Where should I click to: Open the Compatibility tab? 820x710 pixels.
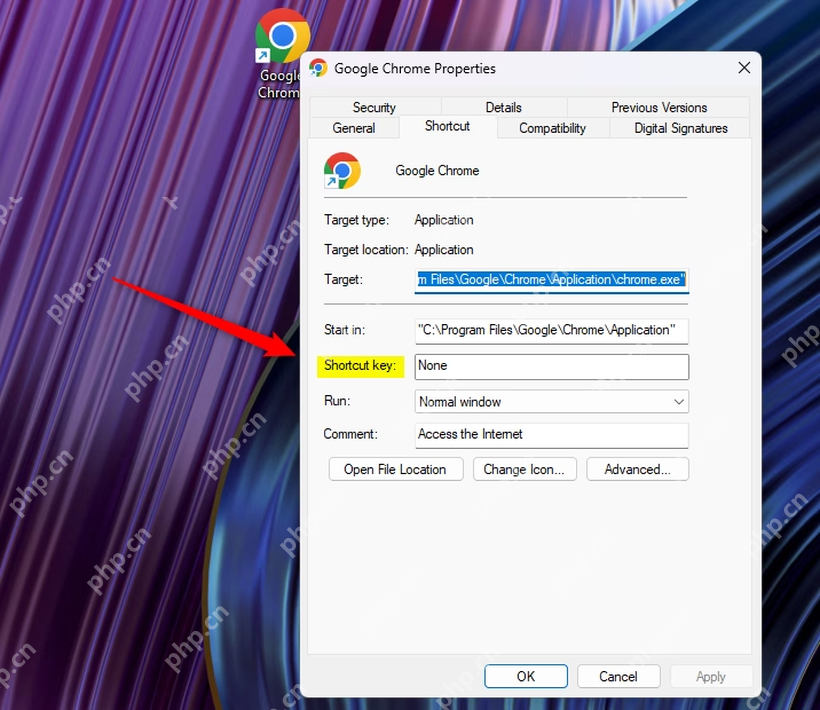tap(552, 128)
